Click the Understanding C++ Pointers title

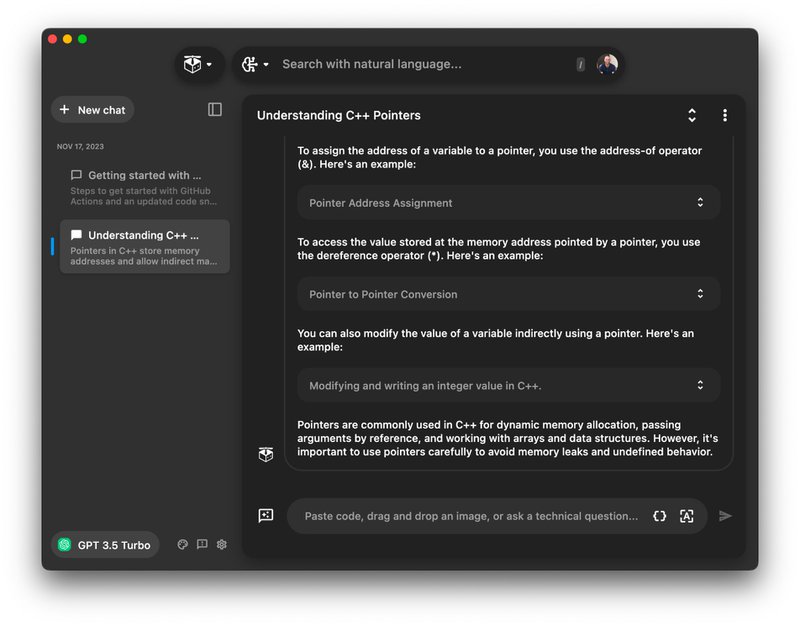pyautogui.click(x=339, y=115)
